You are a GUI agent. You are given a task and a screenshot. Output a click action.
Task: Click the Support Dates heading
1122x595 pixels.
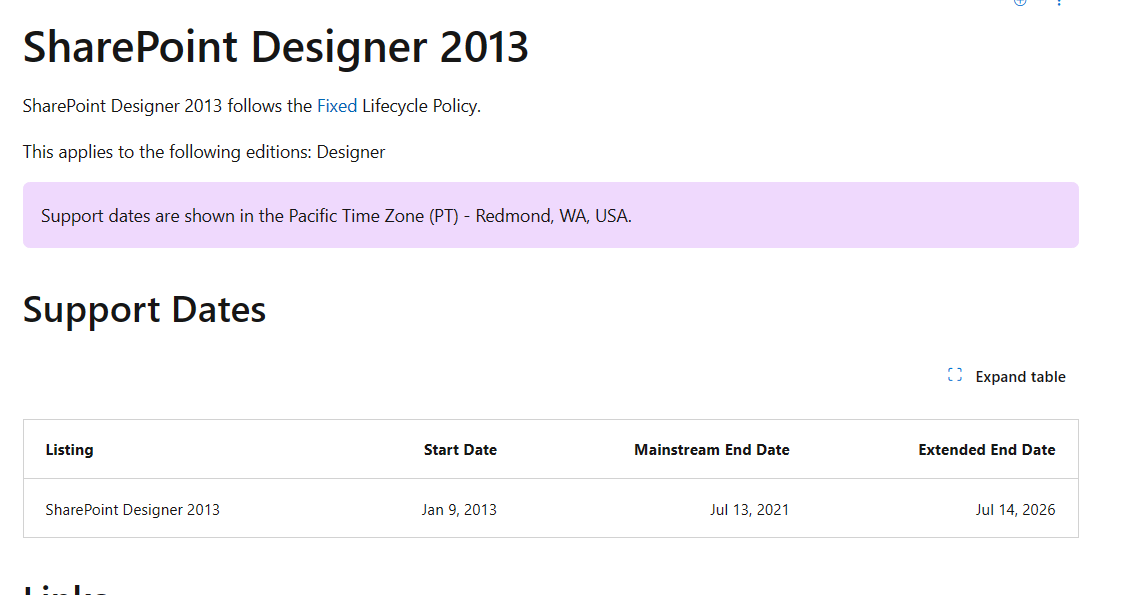(x=145, y=310)
